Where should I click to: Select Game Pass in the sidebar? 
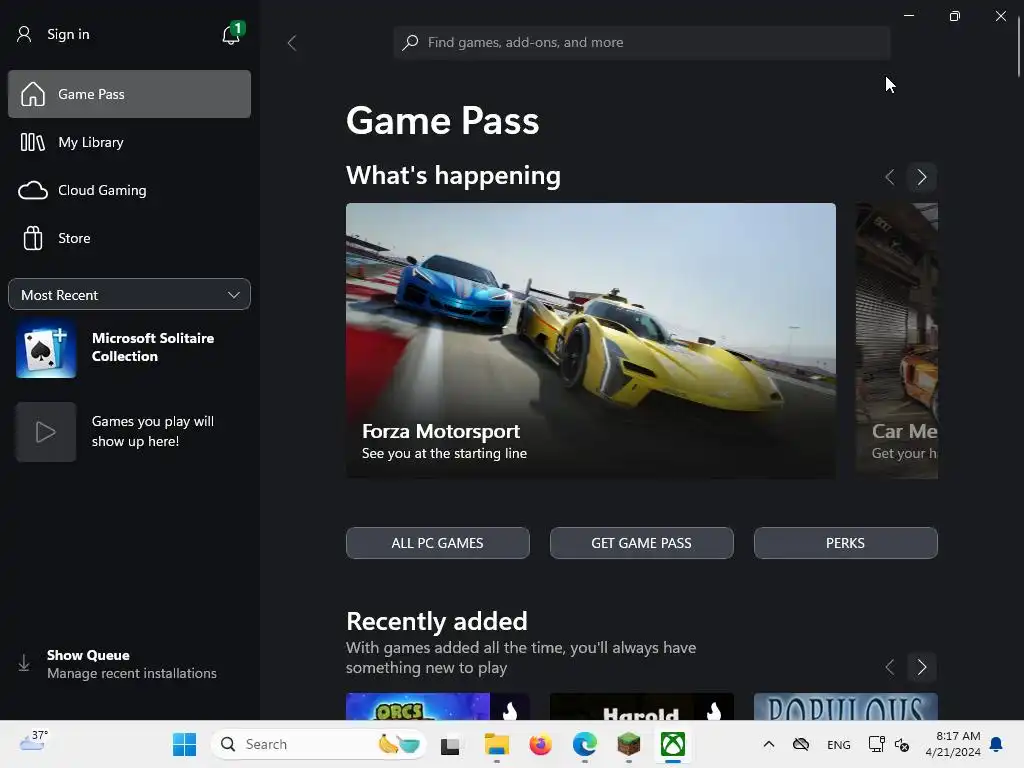pyautogui.click(x=129, y=94)
